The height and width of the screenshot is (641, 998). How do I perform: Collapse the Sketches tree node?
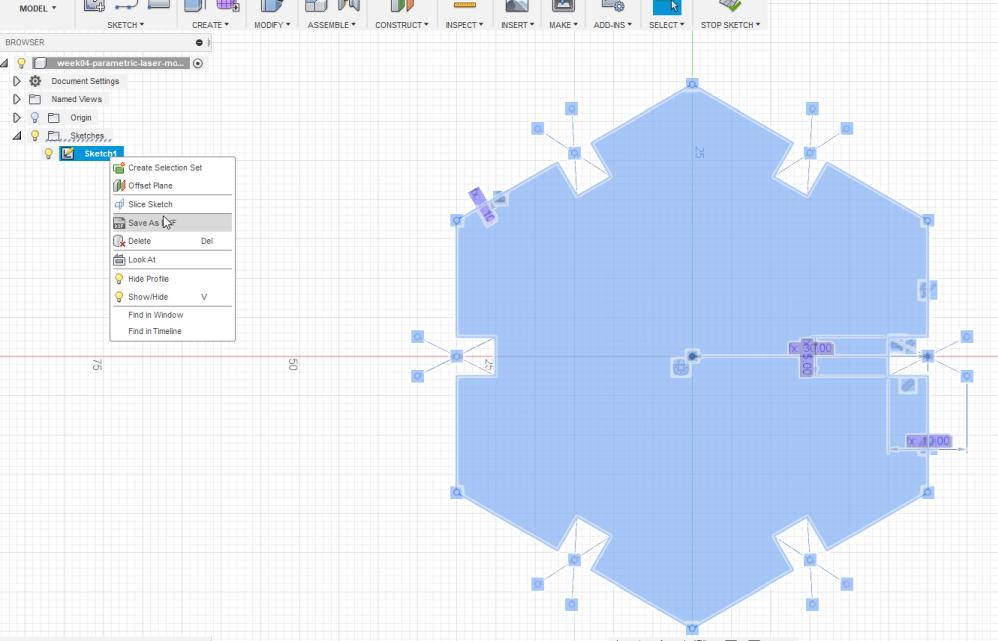point(17,136)
